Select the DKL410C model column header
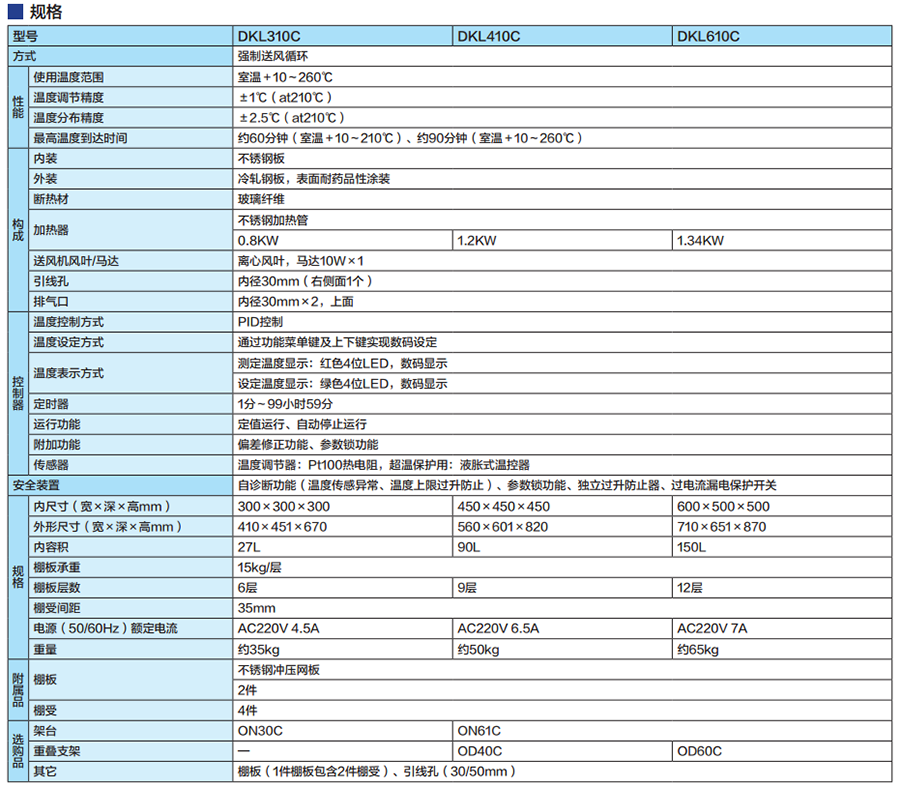This screenshot has height=786, width=900. (488, 37)
